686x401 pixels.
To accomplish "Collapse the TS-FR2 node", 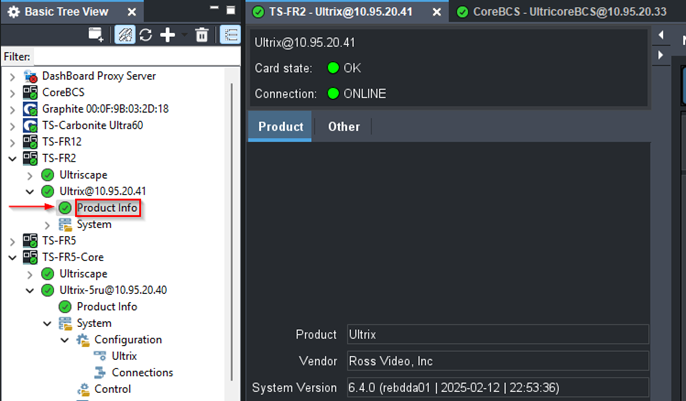I will [13, 159].
